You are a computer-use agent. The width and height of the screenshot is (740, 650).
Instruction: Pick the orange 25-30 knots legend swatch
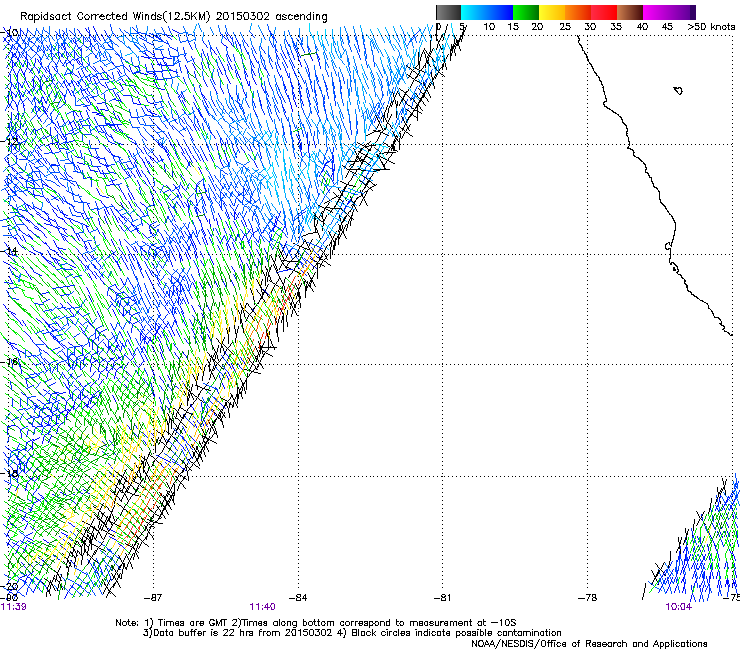click(578, 12)
